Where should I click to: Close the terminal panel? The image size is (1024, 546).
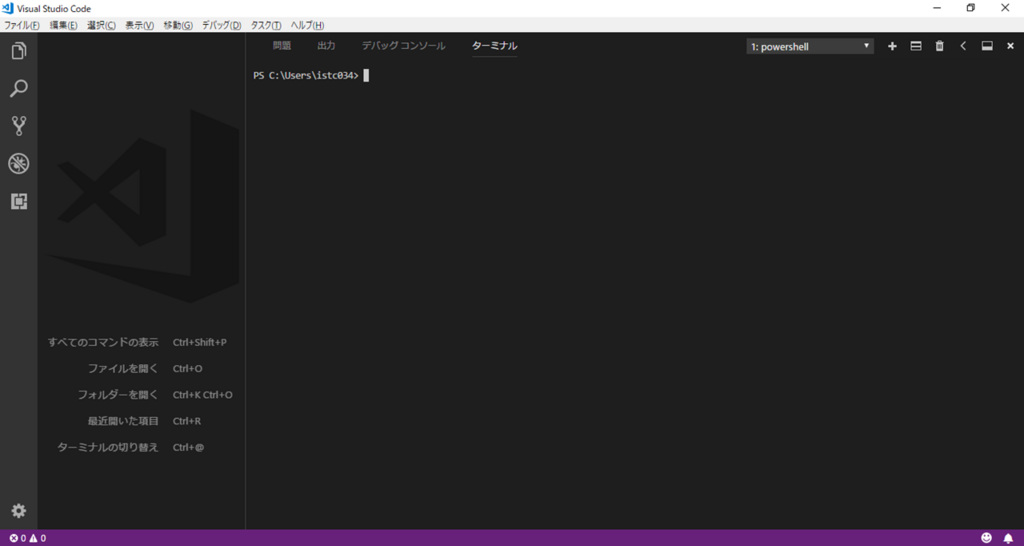coord(1010,46)
